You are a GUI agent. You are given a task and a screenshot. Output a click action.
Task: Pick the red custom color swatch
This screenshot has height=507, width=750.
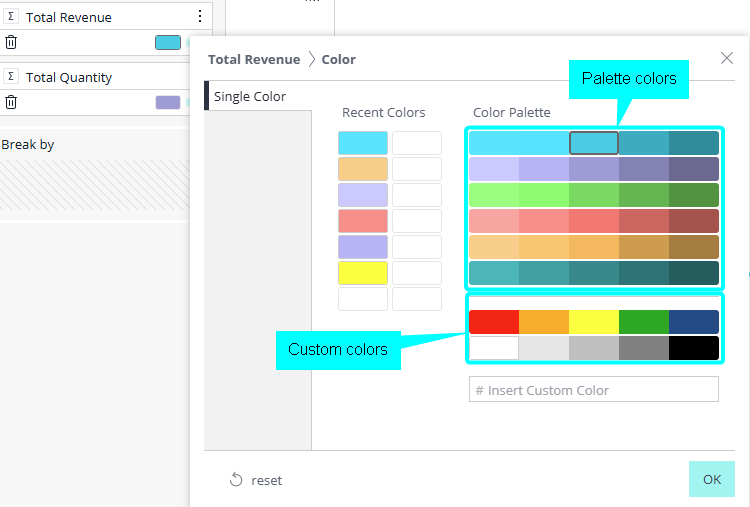coord(494,322)
